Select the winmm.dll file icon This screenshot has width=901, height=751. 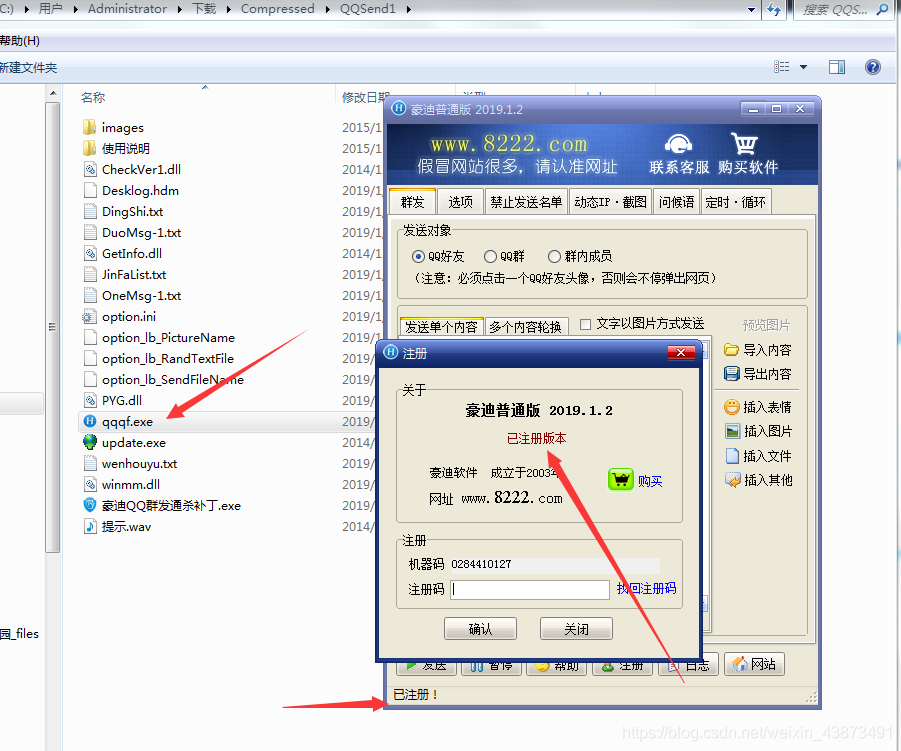click(x=90, y=484)
